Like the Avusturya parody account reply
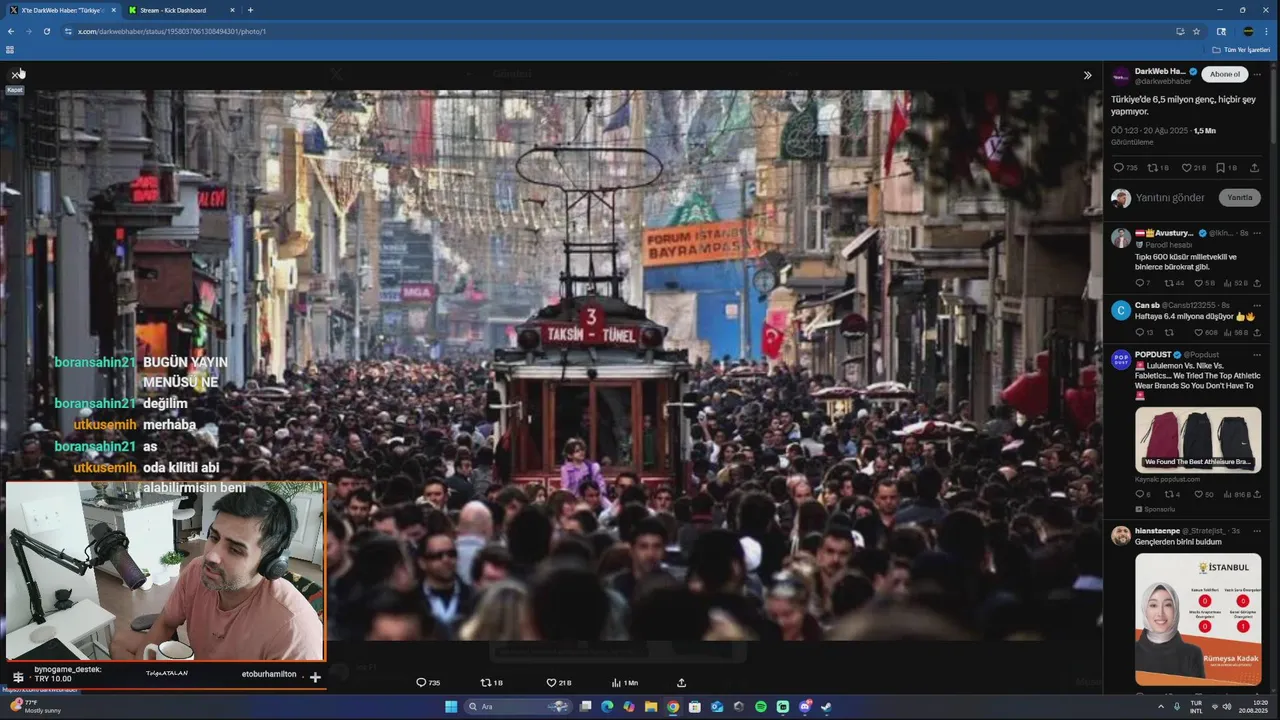This screenshot has width=1280, height=720. coord(1197,283)
